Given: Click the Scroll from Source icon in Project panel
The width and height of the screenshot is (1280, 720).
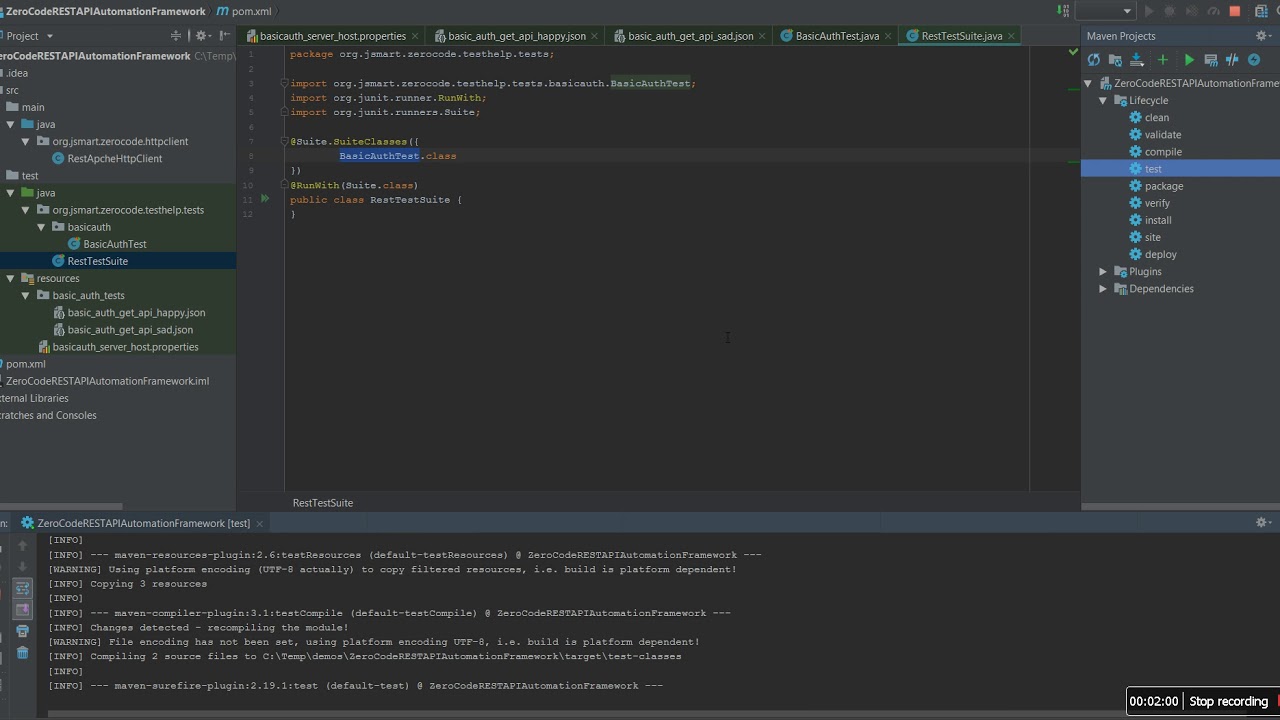Looking at the screenshot, I should [x=176, y=36].
